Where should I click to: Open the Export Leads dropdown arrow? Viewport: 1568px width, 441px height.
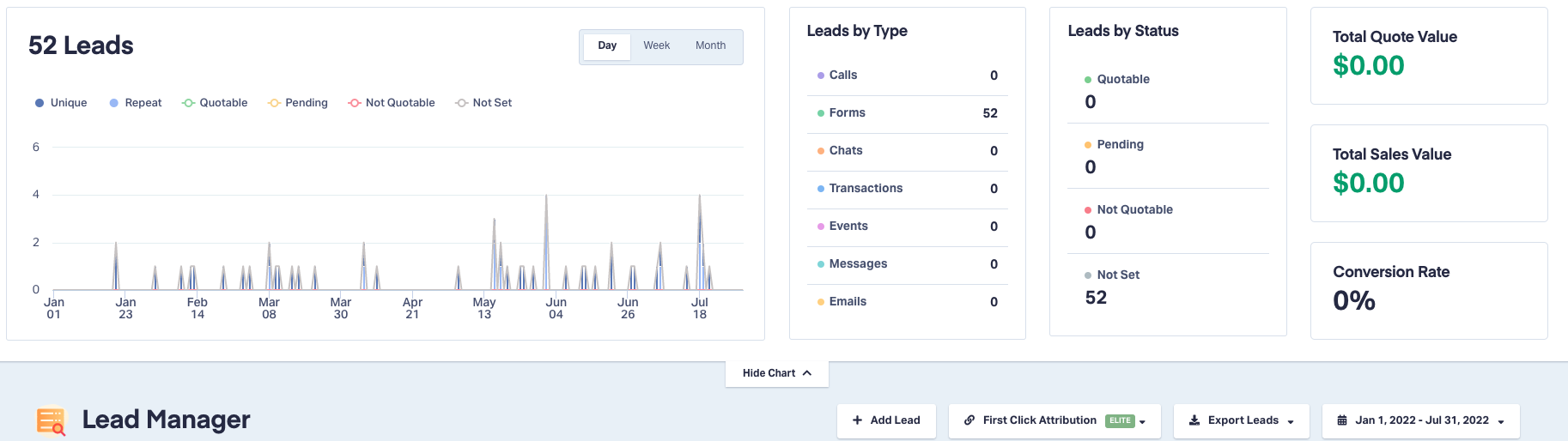[1291, 421]
